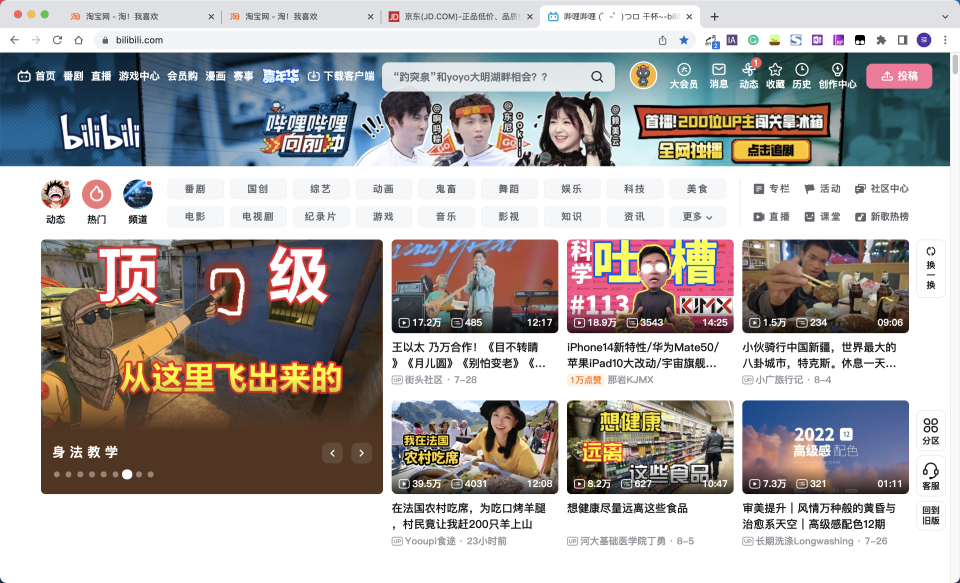
Task: Open the 社区中心 link
Action: point(882,189)
